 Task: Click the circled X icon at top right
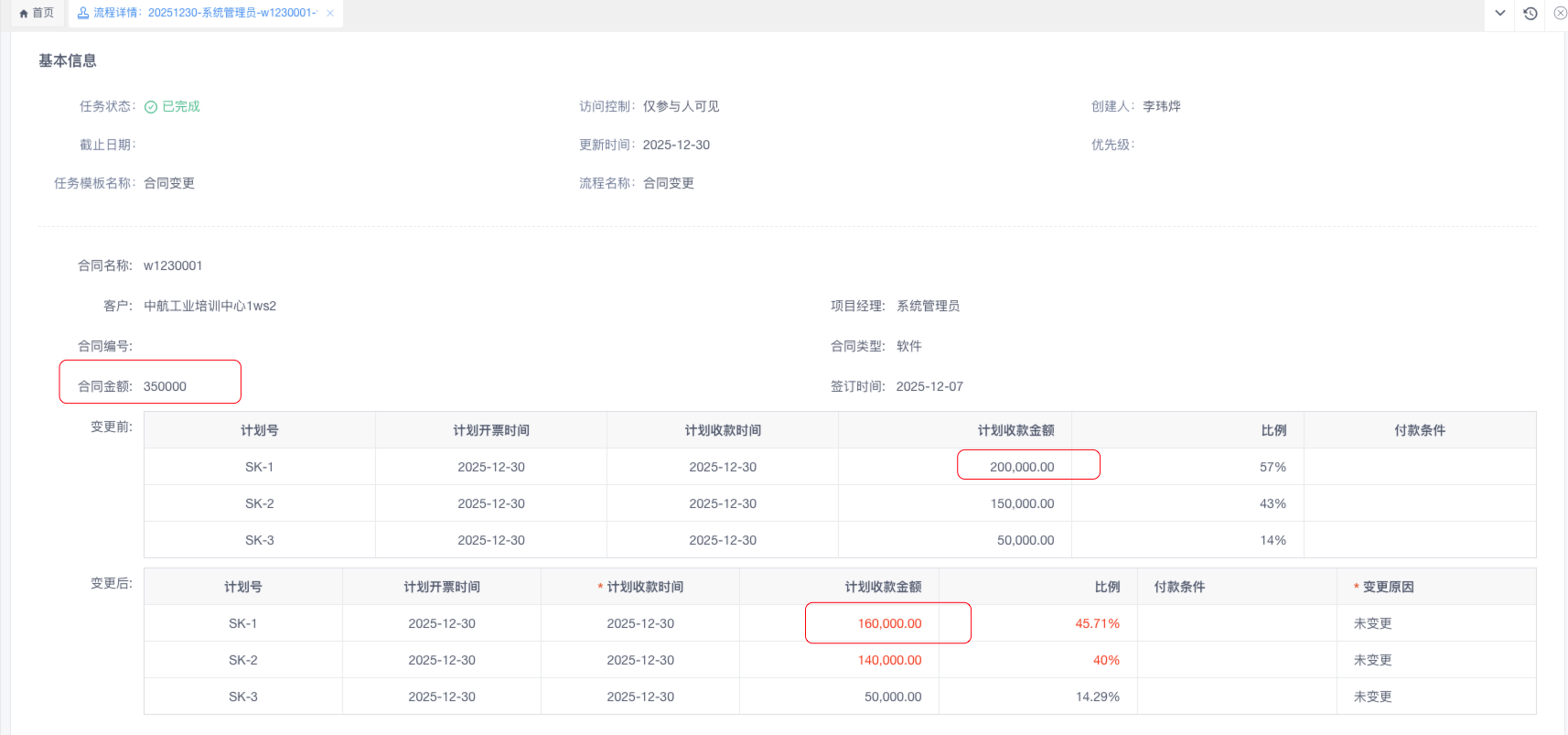click(1560, 14)
